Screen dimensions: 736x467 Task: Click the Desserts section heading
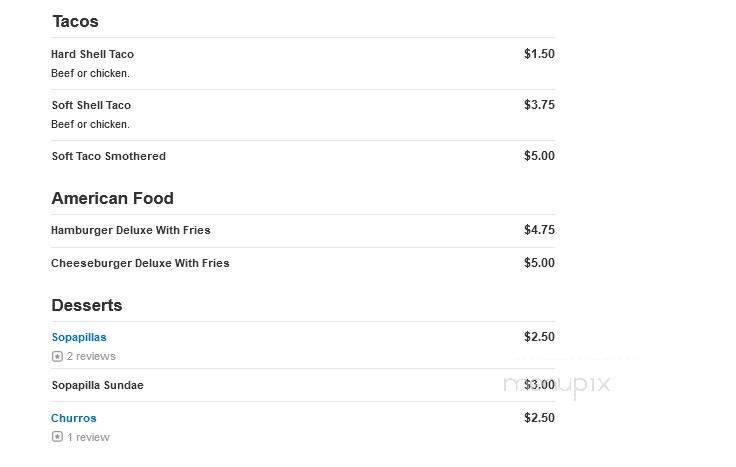click(x=87, y=305)
